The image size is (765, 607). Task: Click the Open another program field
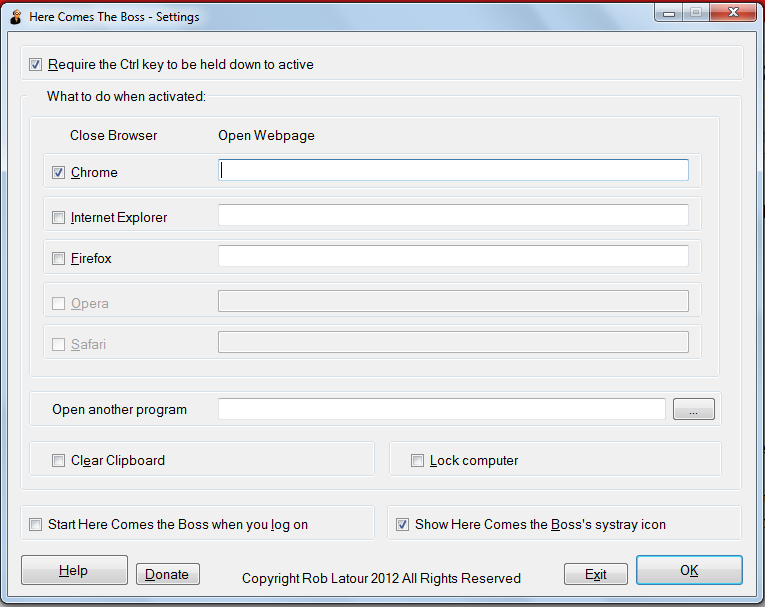point(442,409)
